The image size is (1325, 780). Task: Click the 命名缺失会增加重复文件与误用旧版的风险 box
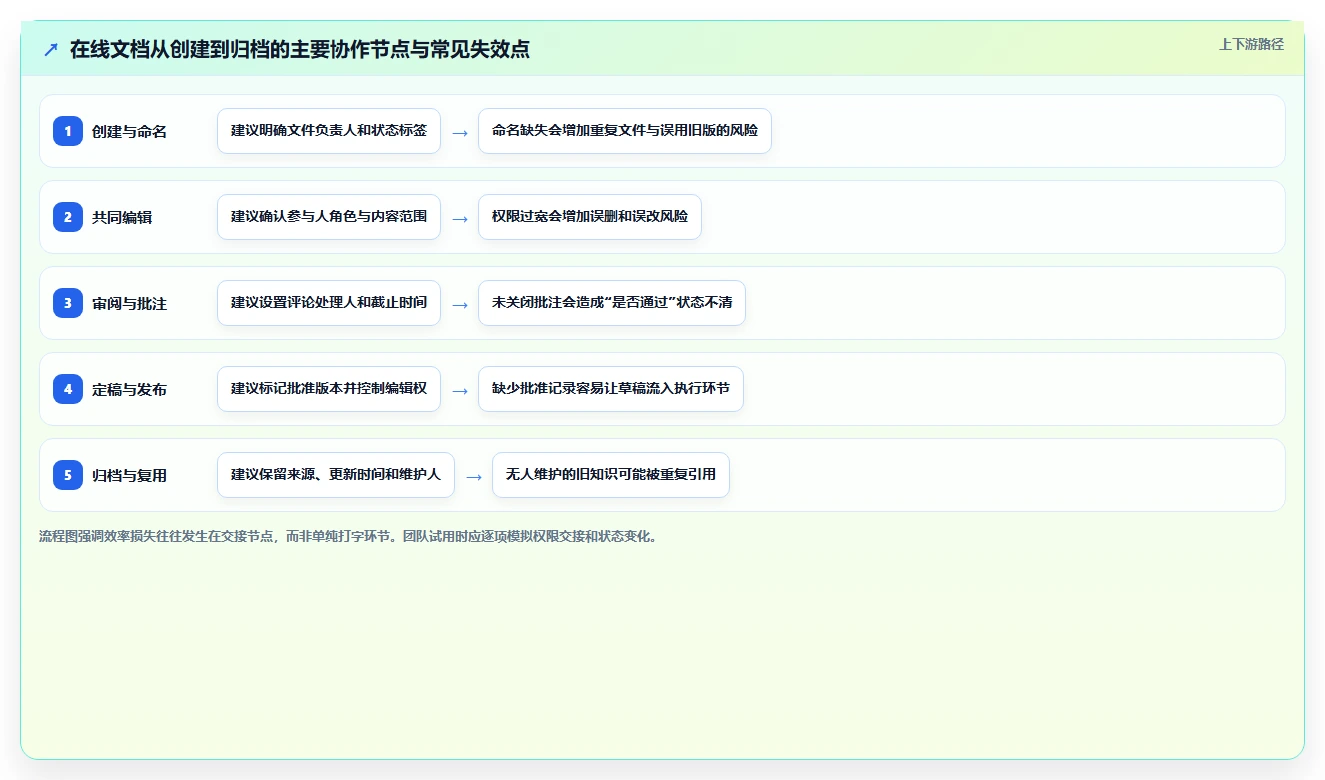625,131
